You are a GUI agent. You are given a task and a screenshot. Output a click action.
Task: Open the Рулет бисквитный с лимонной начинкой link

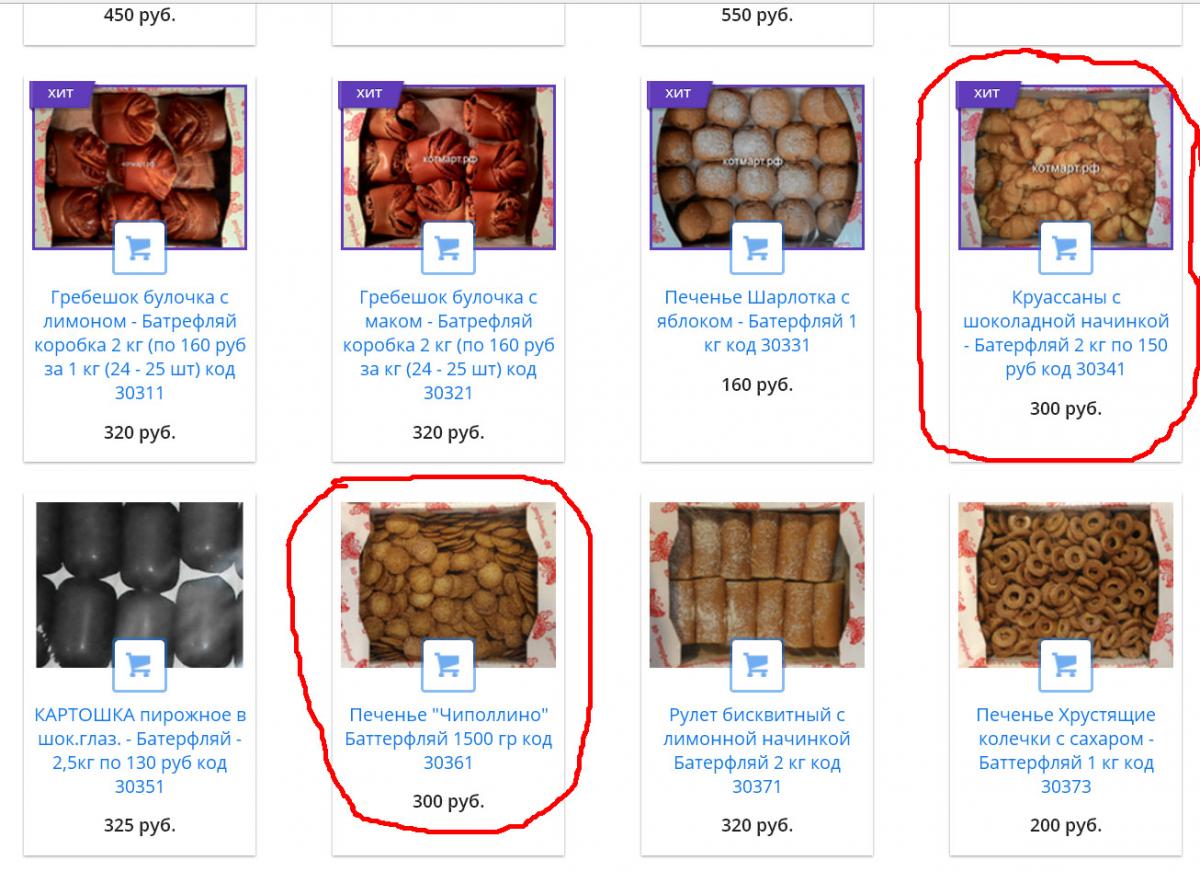757,750
